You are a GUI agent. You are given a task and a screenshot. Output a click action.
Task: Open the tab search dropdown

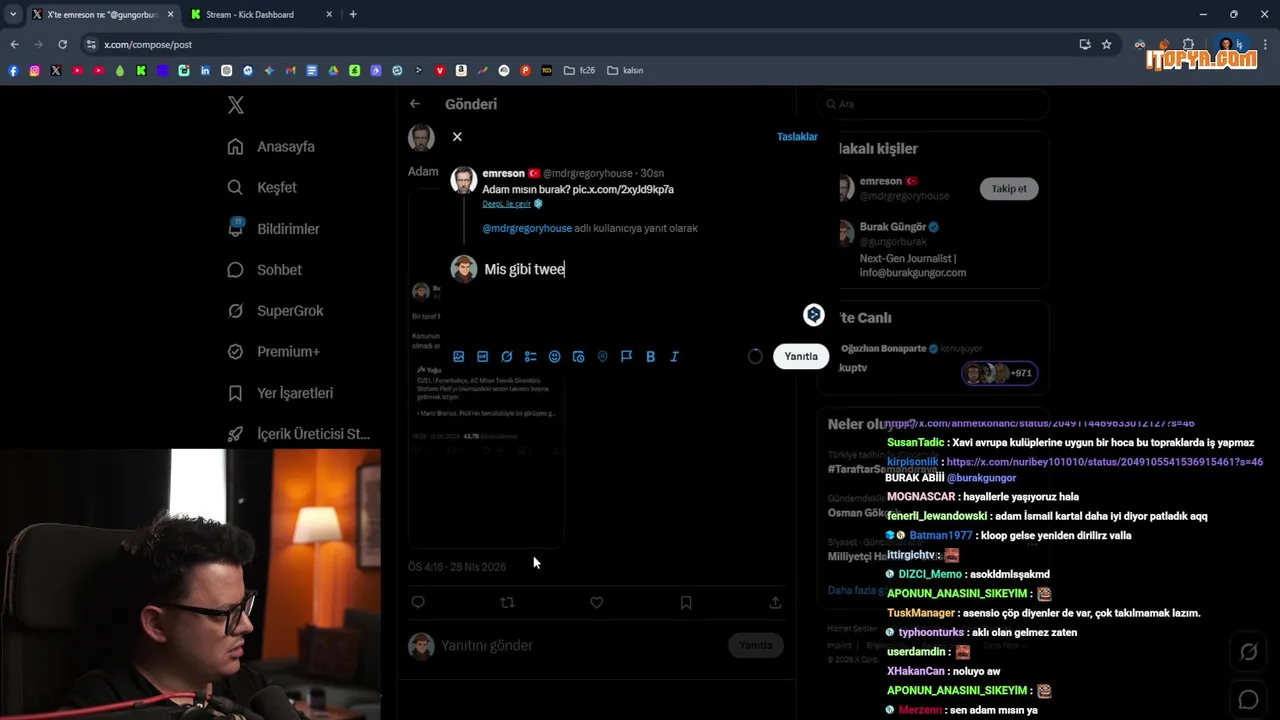(x=13, y=14)
